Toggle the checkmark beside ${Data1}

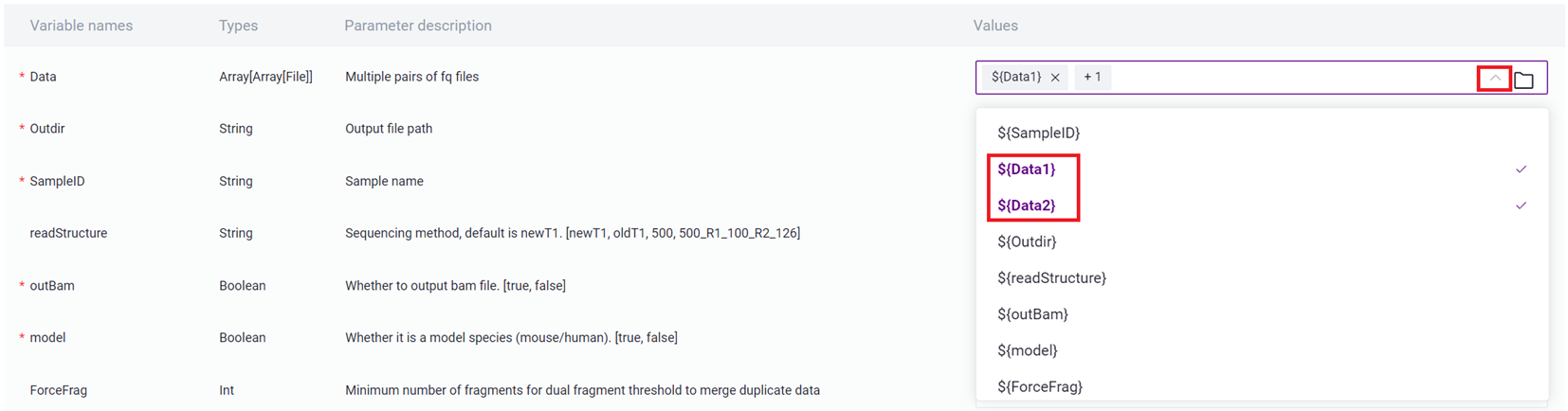point(1521,170)
